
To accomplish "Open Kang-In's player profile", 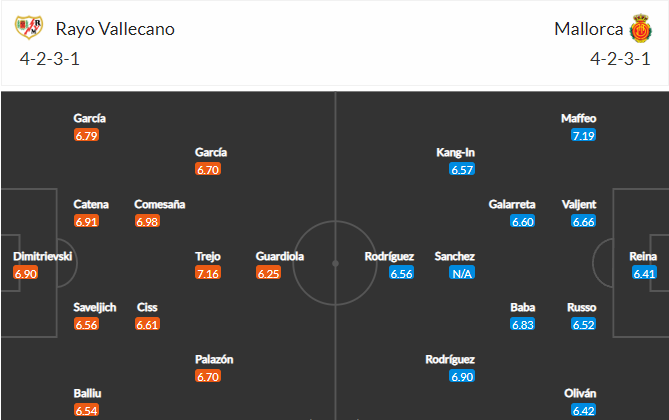I will 455,152.
